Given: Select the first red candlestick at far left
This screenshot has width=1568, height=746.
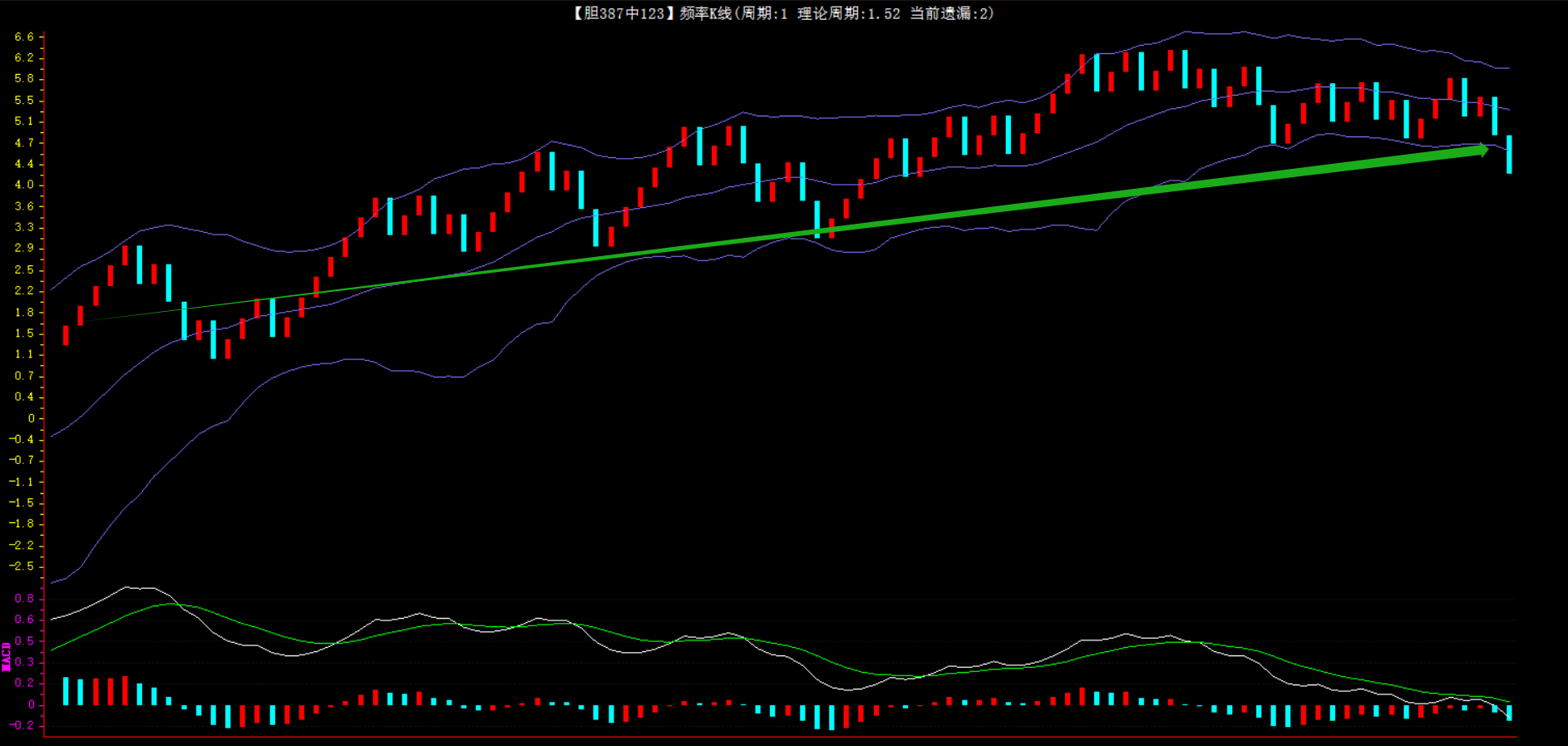Looking at the screenshot, I should pyautogui.click(x=66, y=335).
